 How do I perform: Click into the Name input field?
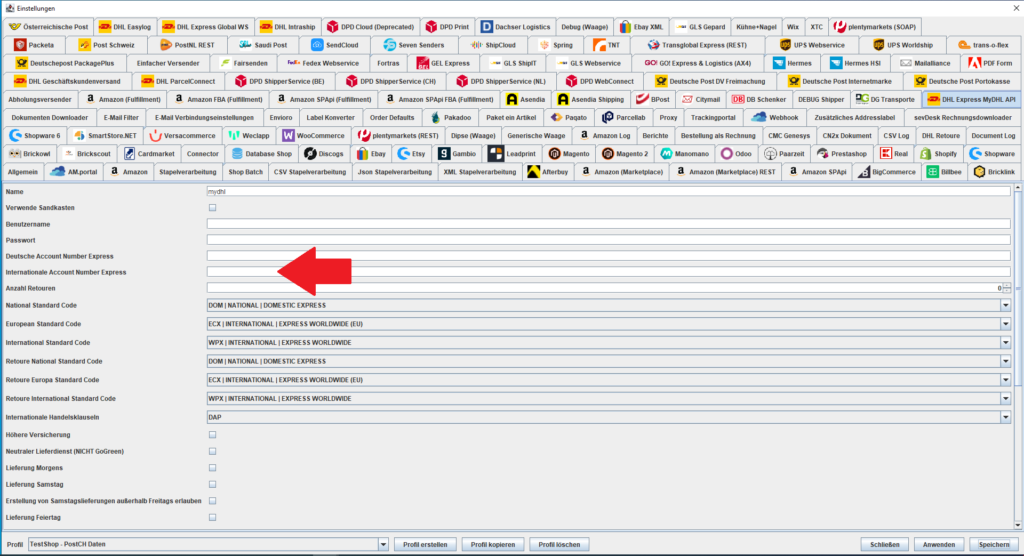(609, 191)
